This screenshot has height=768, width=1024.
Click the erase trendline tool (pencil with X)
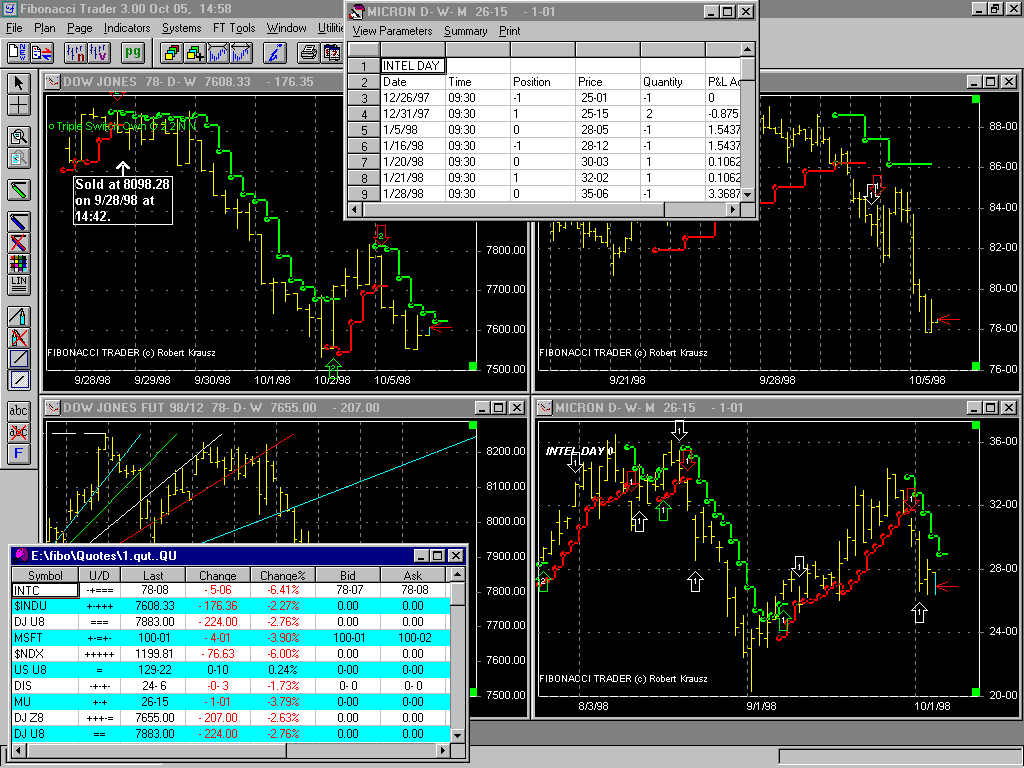click(18, 338)
